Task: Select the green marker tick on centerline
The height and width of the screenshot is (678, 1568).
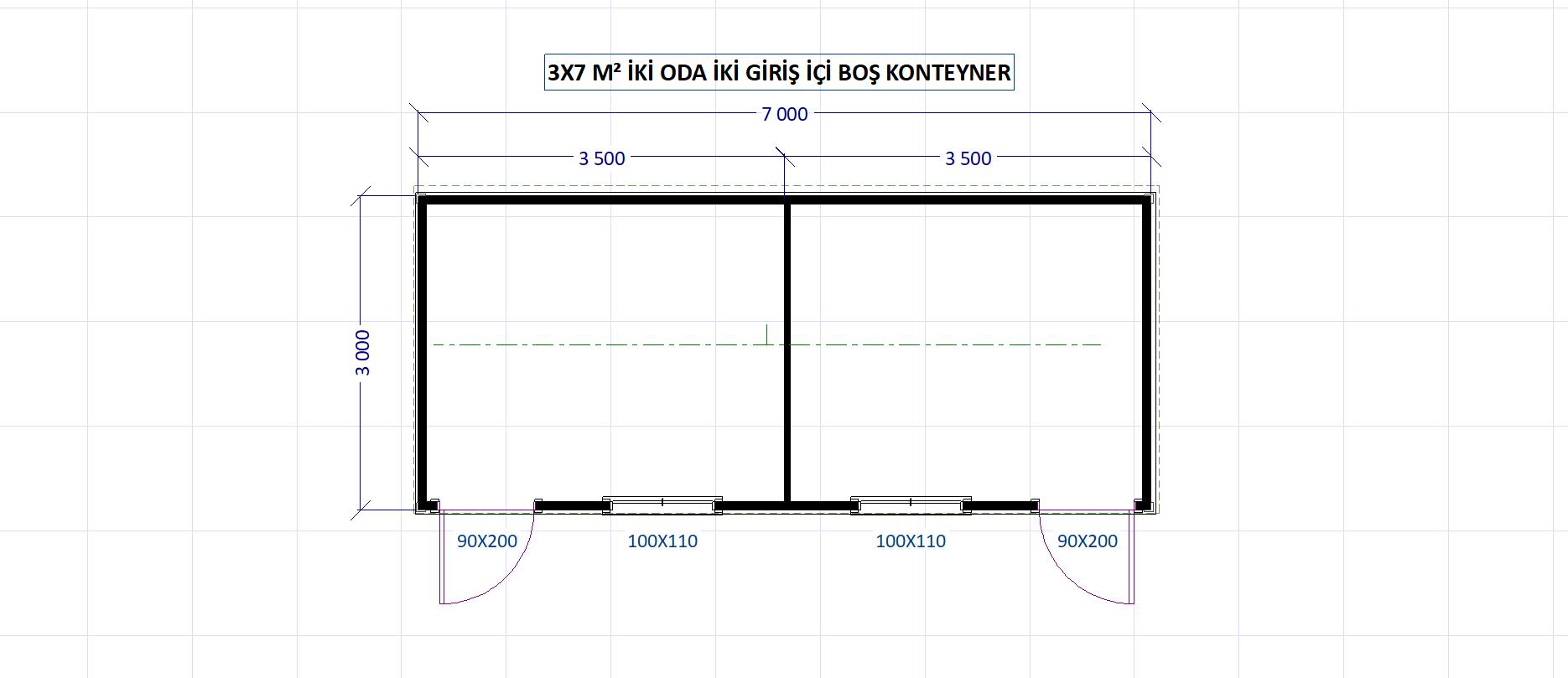Action: pos(766,334)
